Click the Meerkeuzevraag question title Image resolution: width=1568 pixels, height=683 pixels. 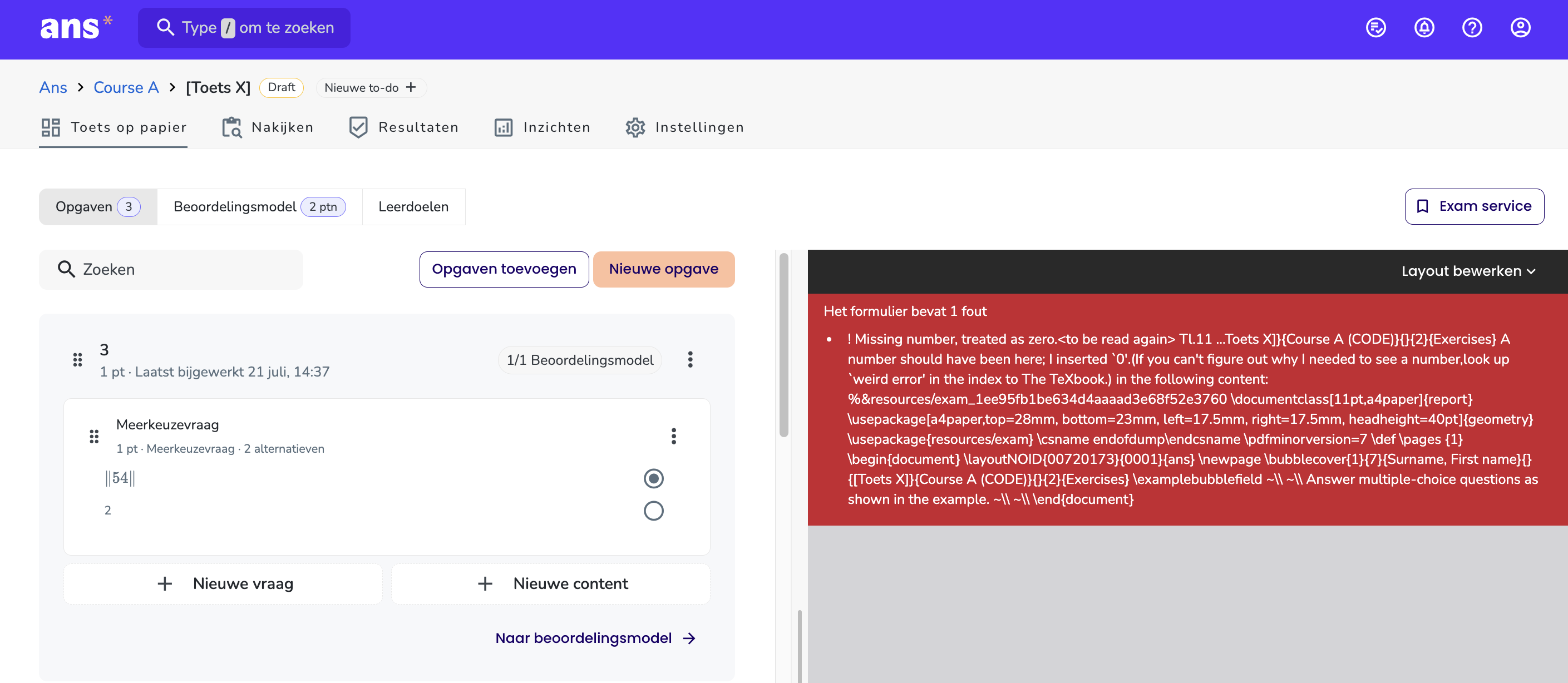click(167, 424)
